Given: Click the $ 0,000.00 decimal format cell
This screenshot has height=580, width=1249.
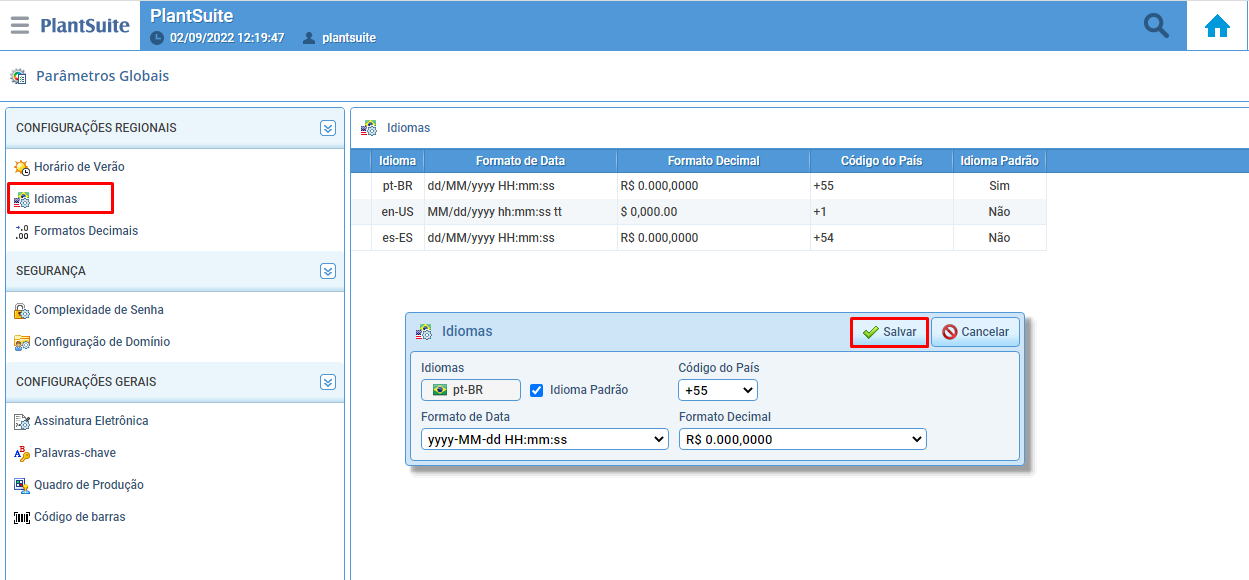Looking at the screenshot, I should (713, 212).
